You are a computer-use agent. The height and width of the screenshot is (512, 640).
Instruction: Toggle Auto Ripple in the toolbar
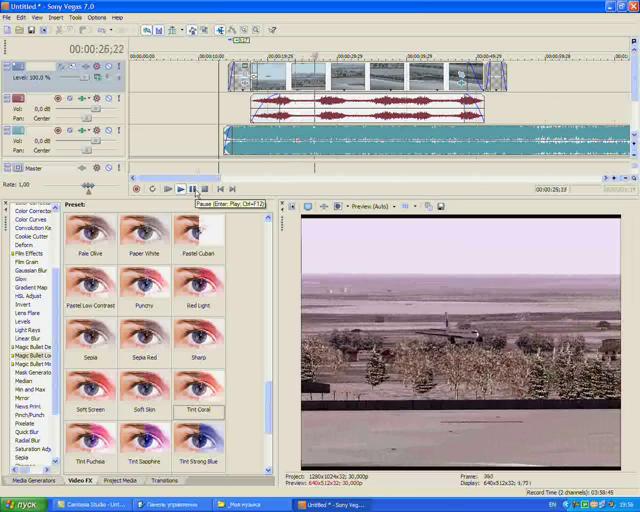pyautogui.click(x=172, y=30)
